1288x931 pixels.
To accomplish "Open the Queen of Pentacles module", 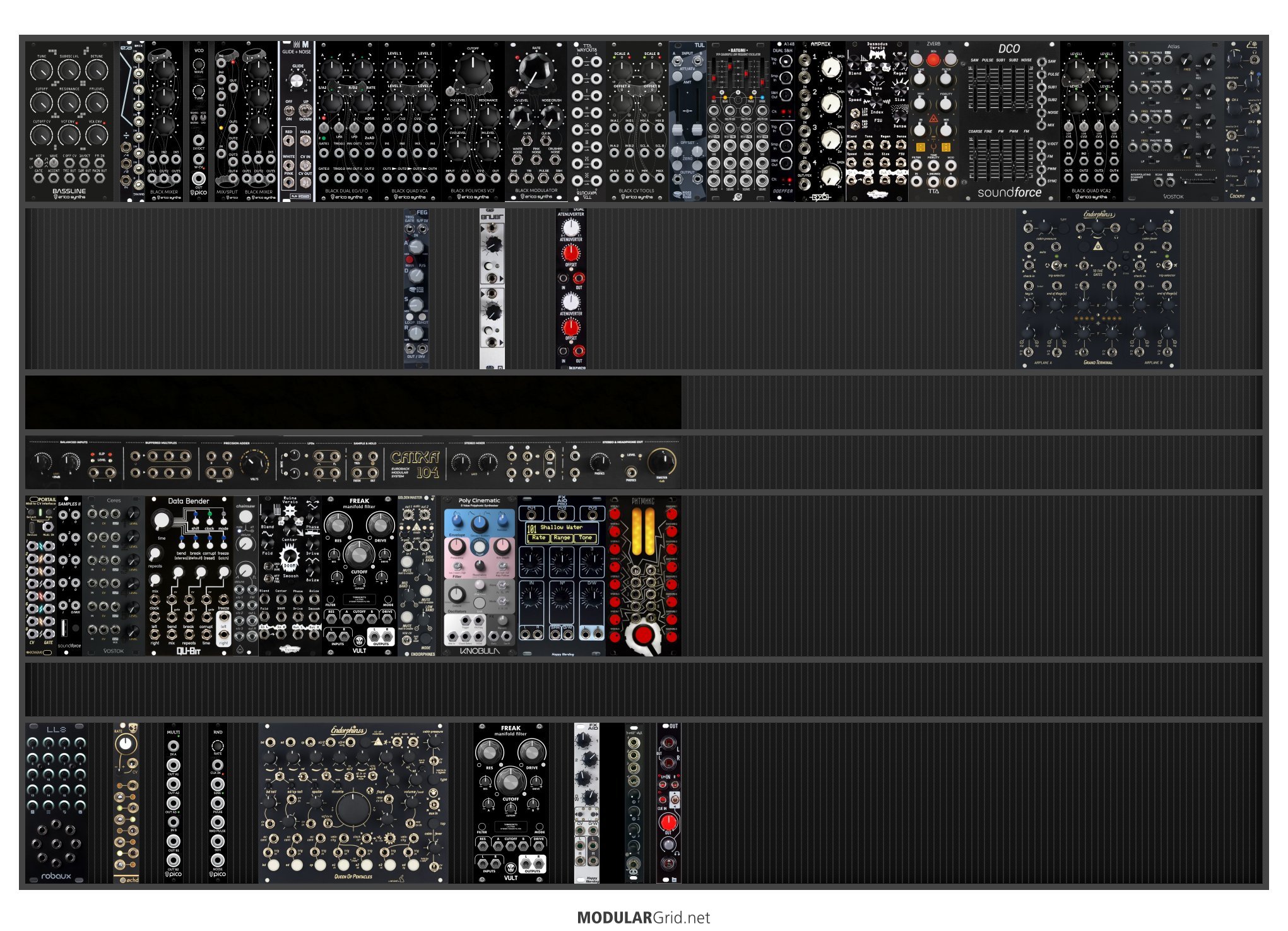I will coord(353,803).
